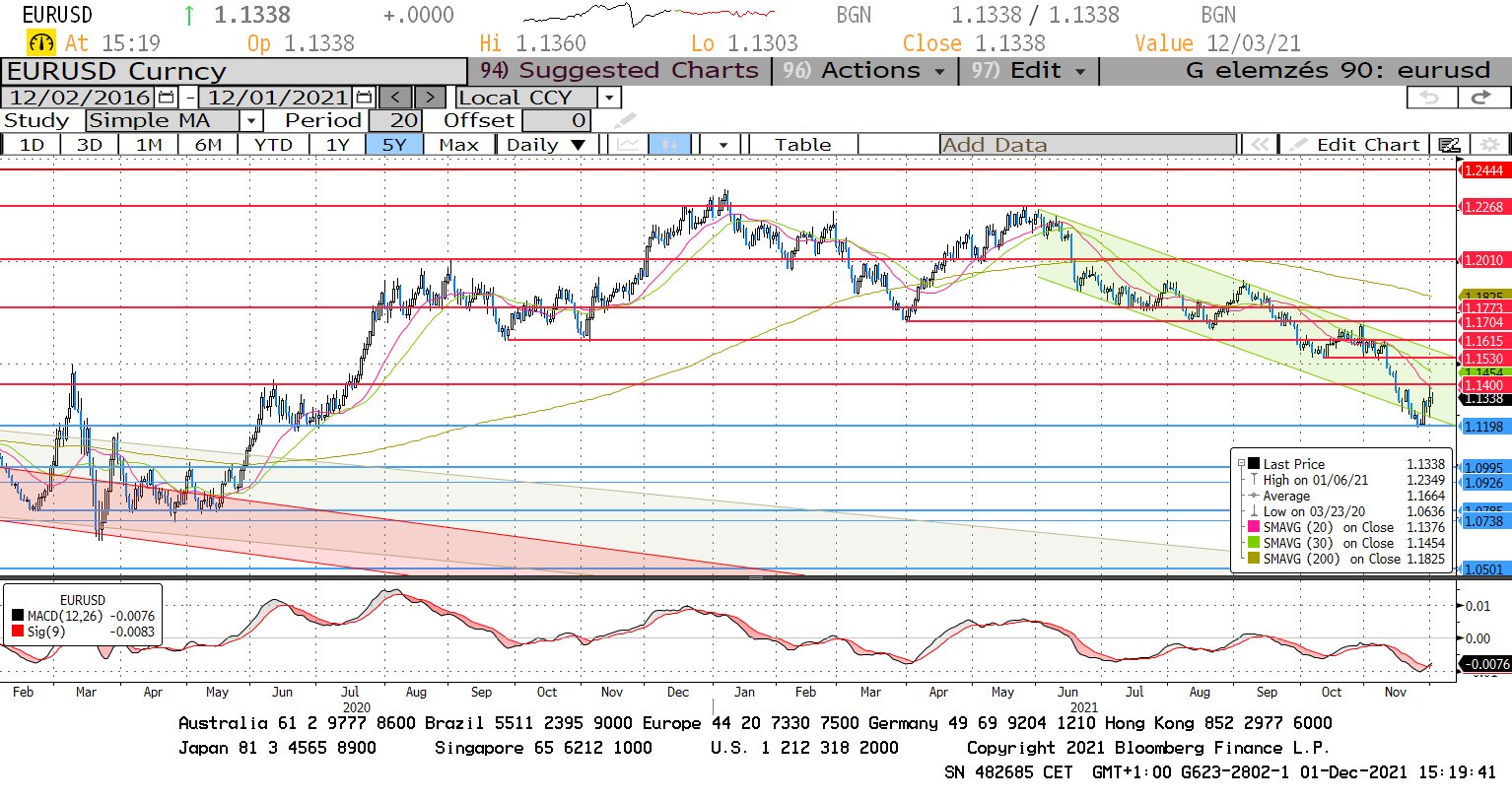Select the 1Y time range
This screenshot has height=801, width=1512.
tap(337, 145)
